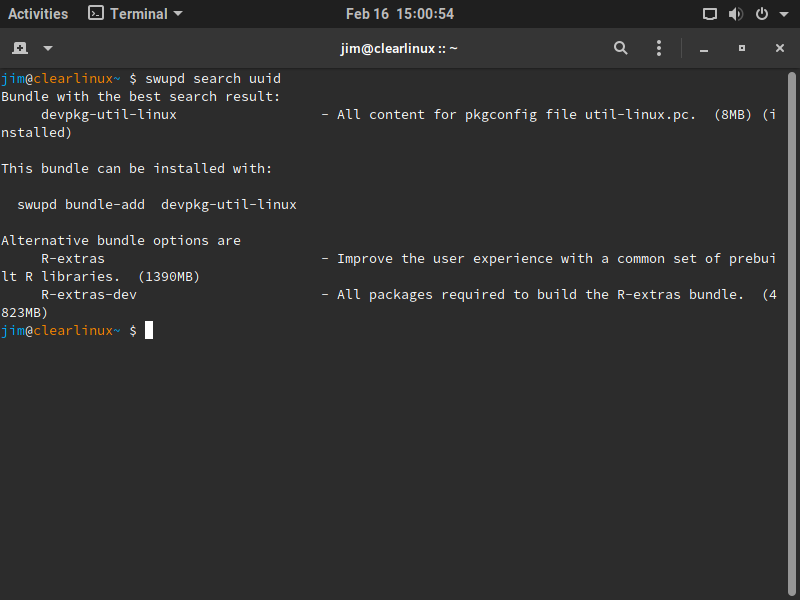
Task: Click the terminal prompt cursor
Action: point(149,331)
